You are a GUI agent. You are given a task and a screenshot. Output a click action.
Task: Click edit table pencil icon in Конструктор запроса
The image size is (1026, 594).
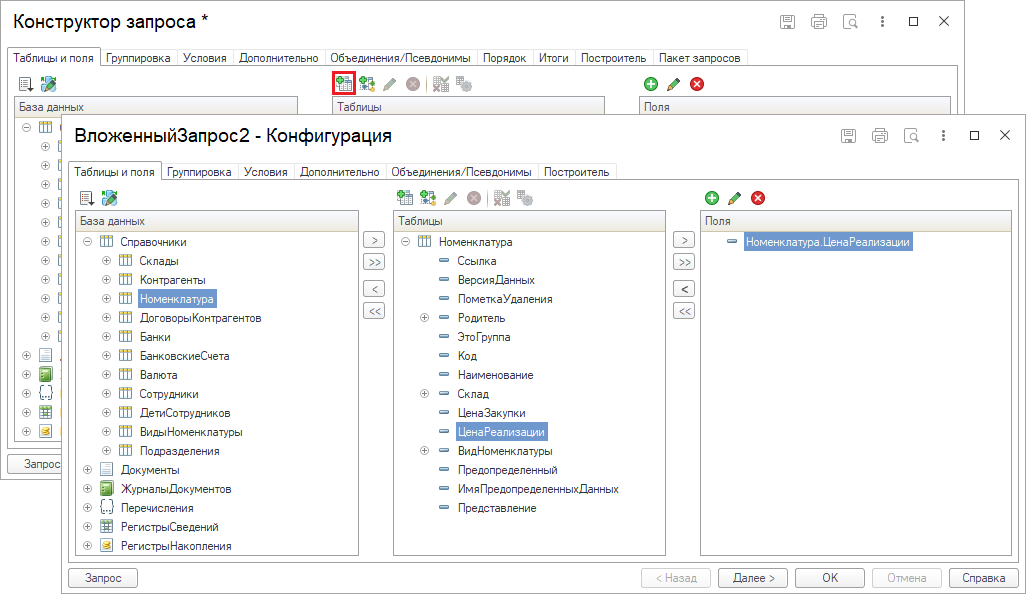click(x=389, y=84)
